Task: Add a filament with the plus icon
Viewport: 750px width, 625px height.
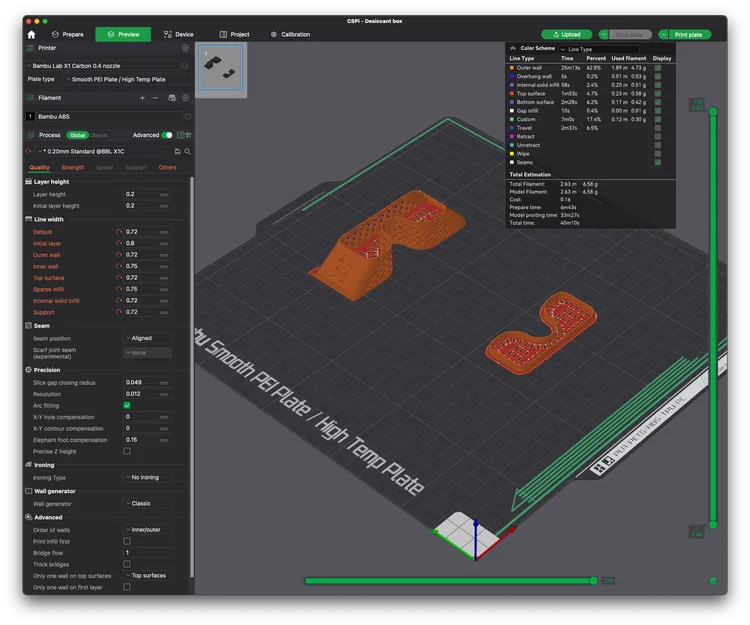Action: click(142, 98)
